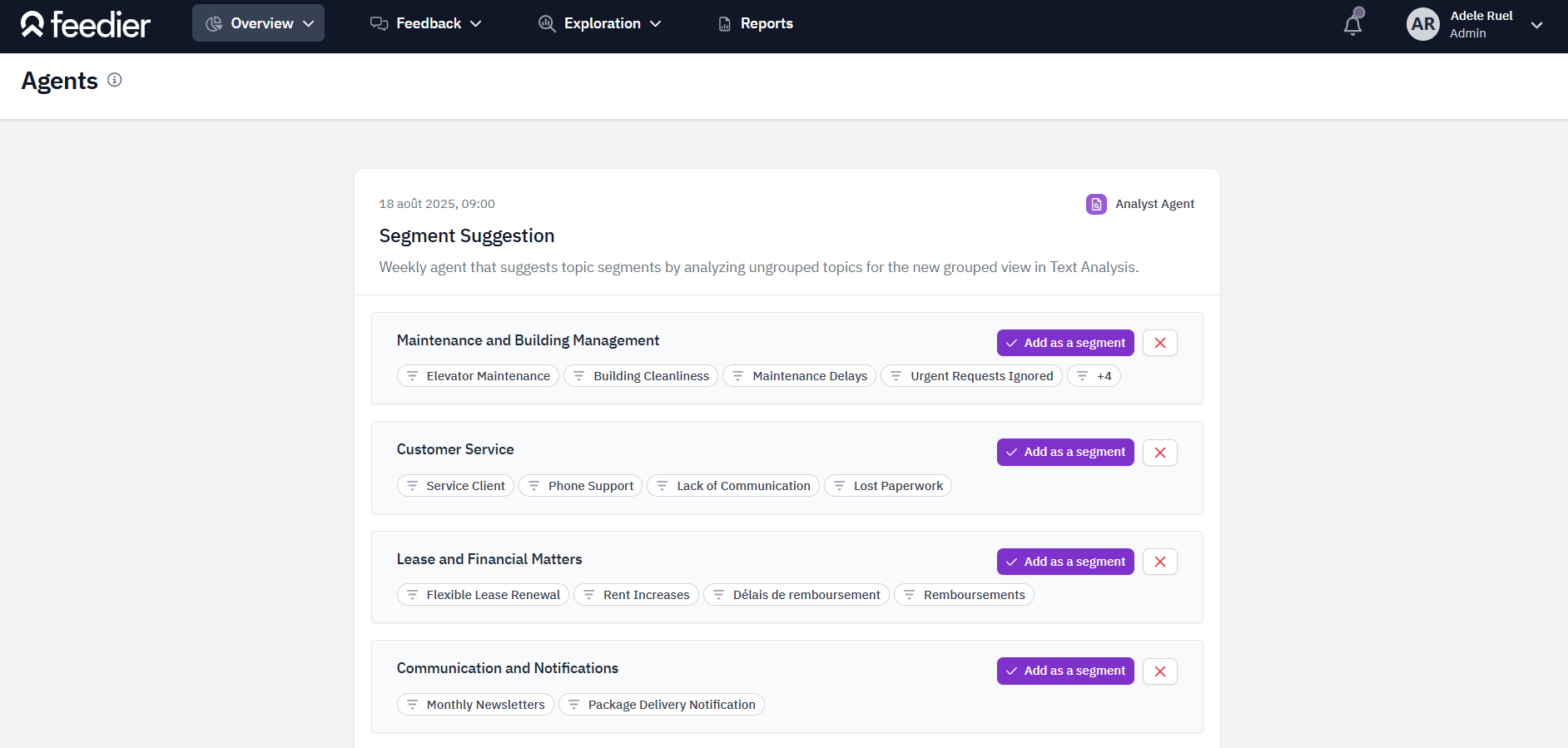Click the Agents info icon
This screenshot has height=748, width=1568.
[115, 80]
